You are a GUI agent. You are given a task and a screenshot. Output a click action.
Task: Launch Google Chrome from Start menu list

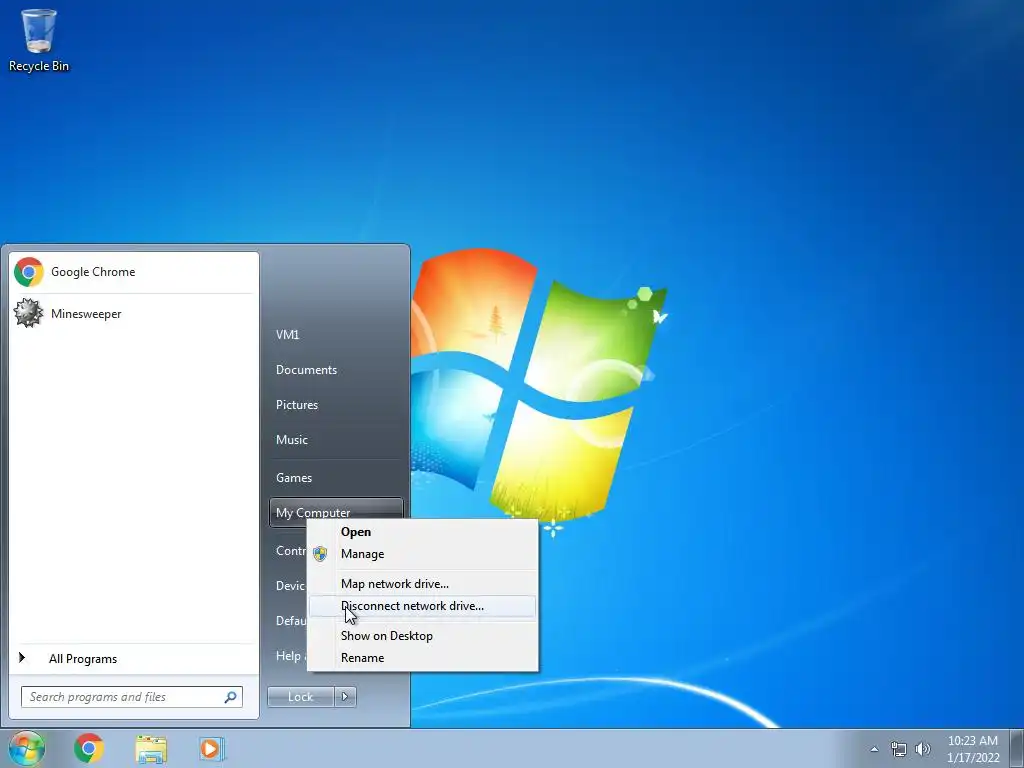(133, 272)
